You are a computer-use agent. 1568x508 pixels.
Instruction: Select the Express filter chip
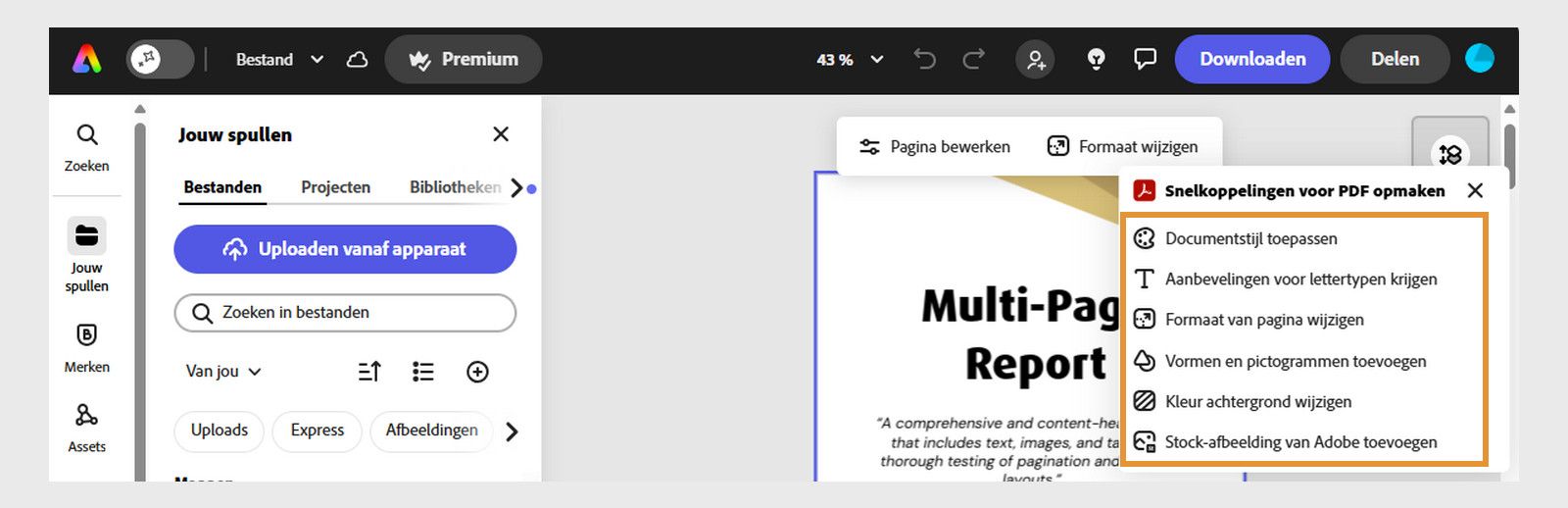318,431
